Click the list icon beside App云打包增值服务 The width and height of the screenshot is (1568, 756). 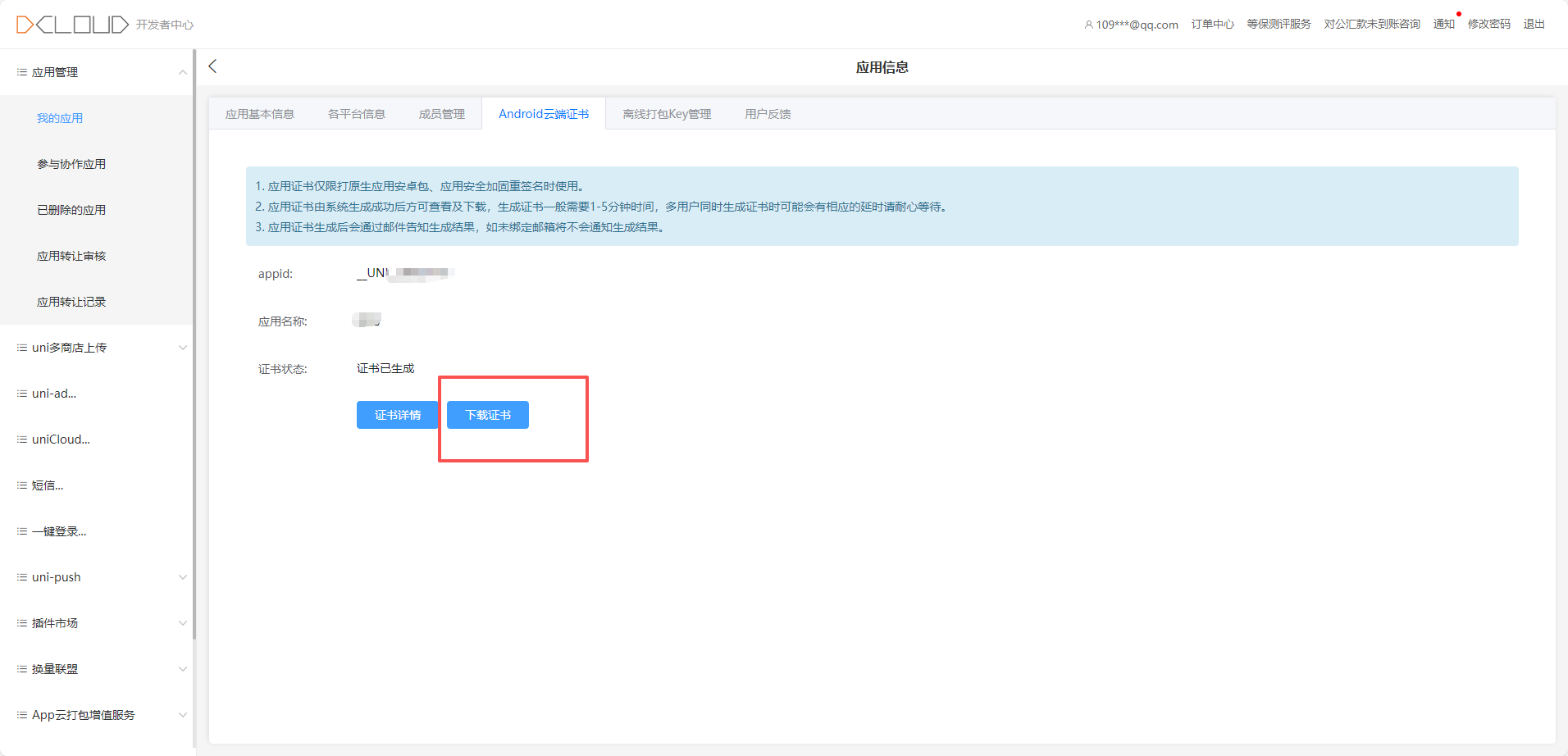point(22,715)
